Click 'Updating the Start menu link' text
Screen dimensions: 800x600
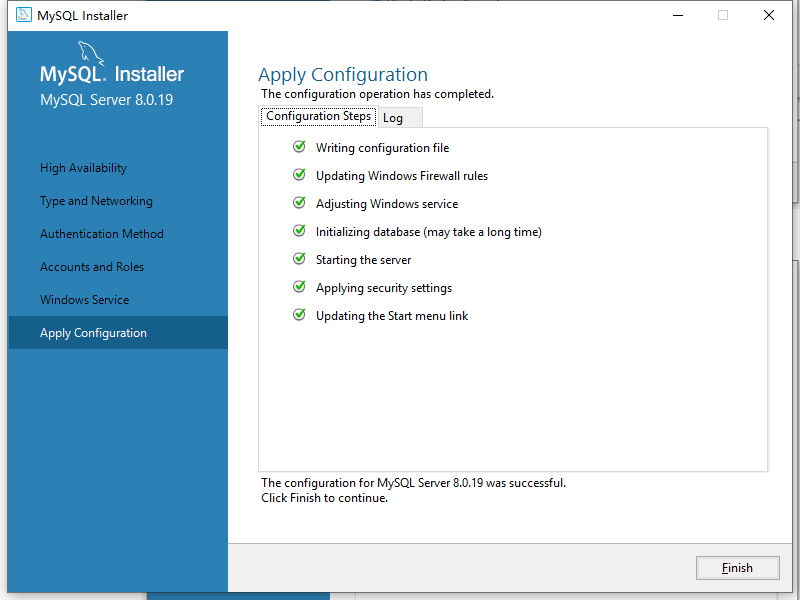pyautogui.click(x=392, y=316)
